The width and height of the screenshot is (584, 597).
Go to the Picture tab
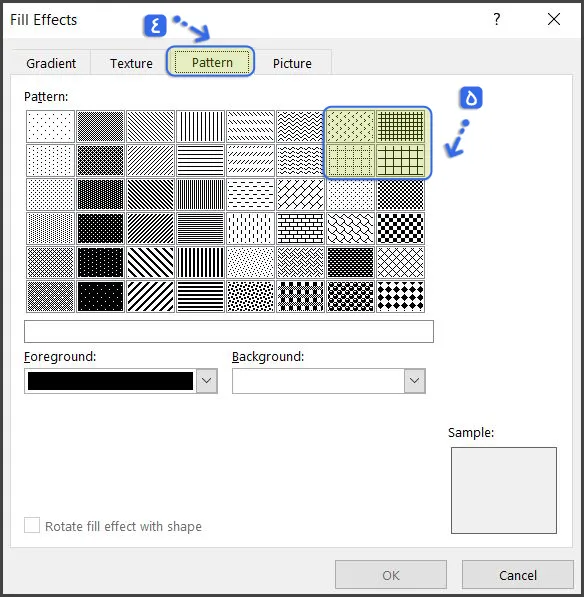(x=292, y=63)
